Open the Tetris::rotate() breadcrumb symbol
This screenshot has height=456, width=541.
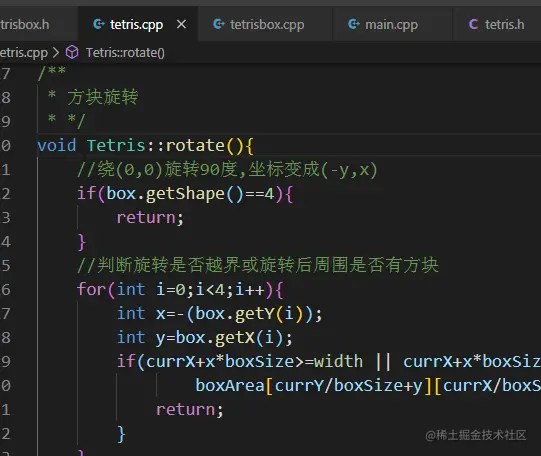125,53
